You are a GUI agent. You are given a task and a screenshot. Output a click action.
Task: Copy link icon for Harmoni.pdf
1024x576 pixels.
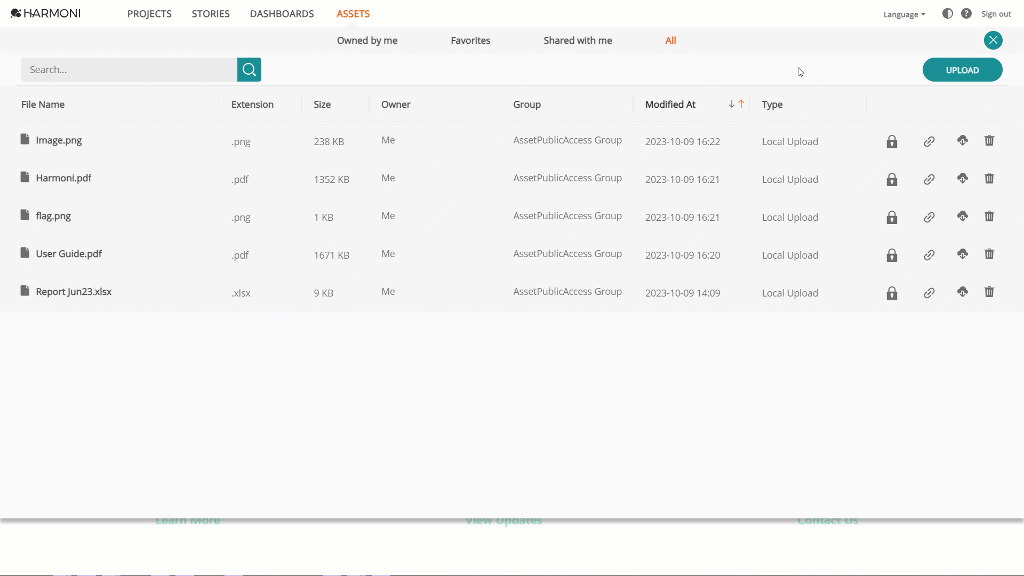(x=929, y=179)
